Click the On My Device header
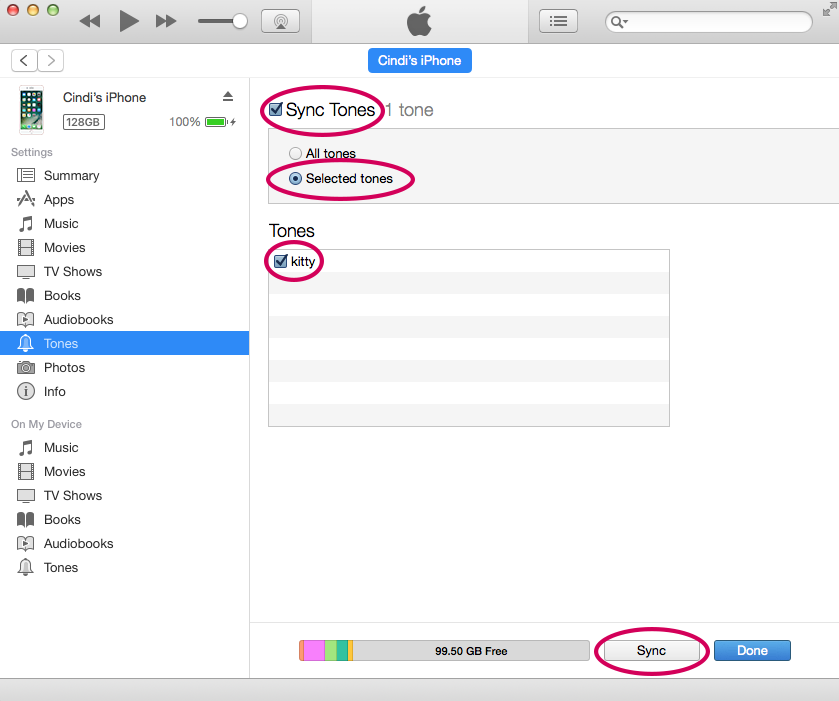 click(x=47, y=424)
